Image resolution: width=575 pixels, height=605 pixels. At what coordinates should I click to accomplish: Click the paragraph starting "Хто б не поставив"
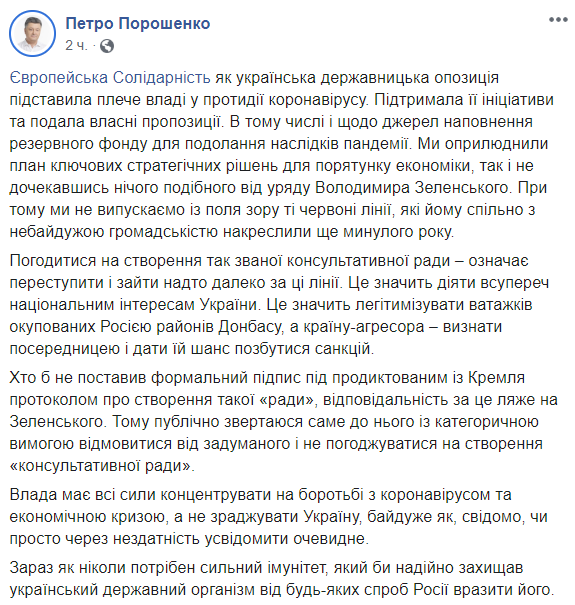tap(284, 422)
